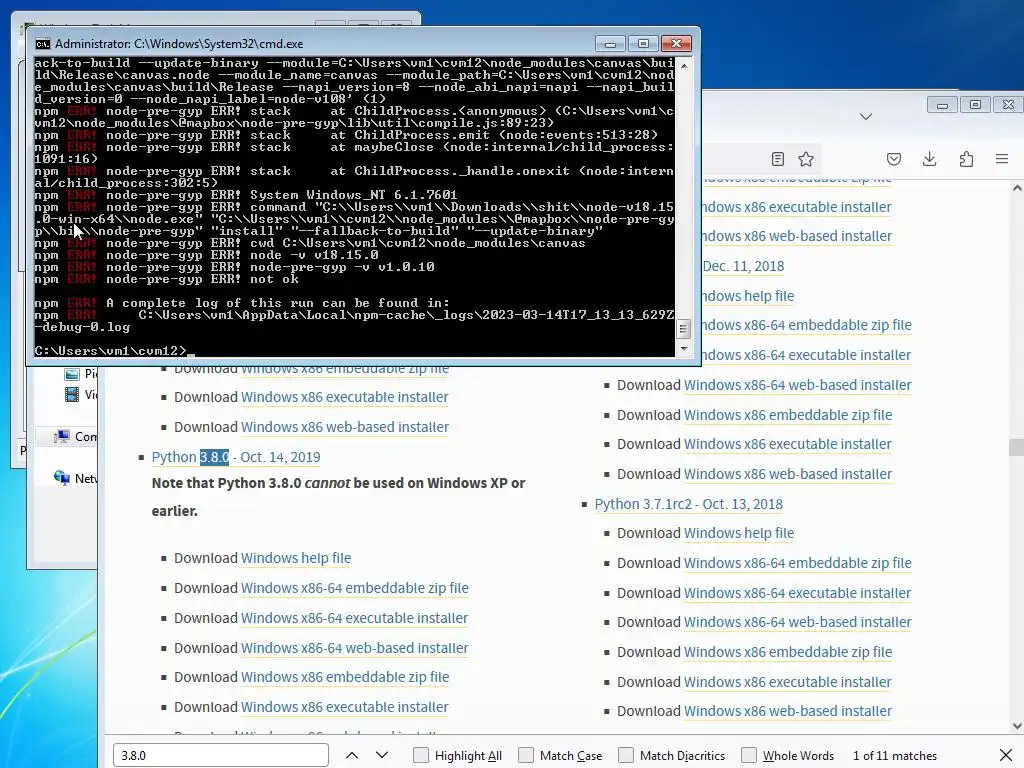
Task: Go to previous find match arrow
Action: 351,756
